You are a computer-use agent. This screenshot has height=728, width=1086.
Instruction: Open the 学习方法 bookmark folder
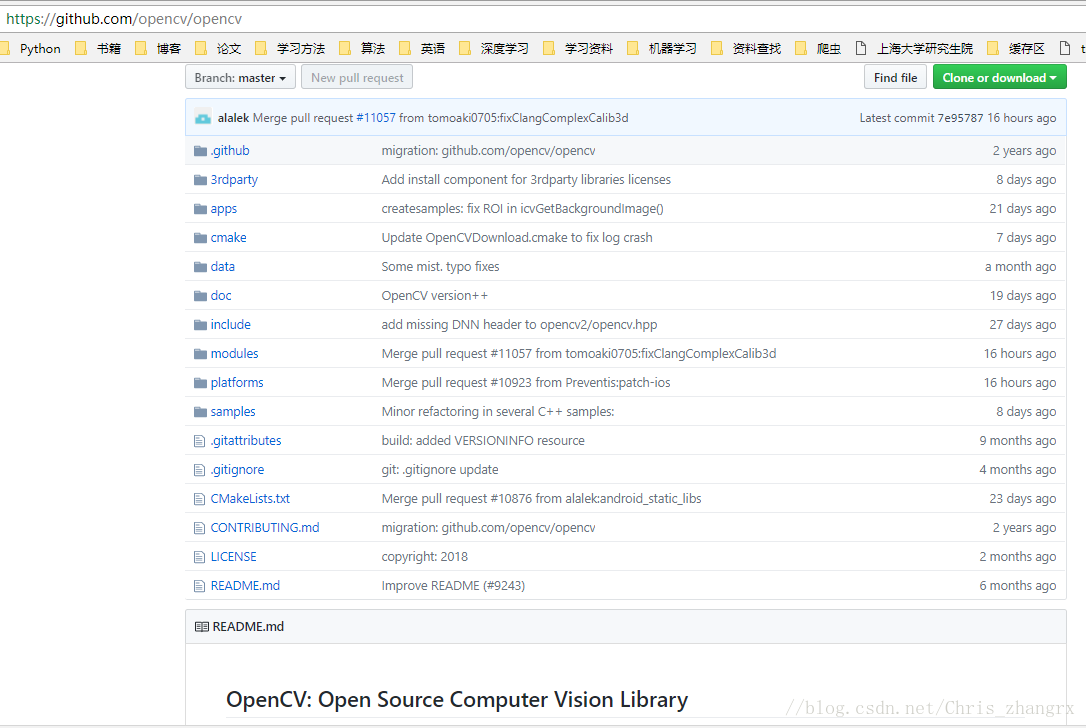pos(291,48)
